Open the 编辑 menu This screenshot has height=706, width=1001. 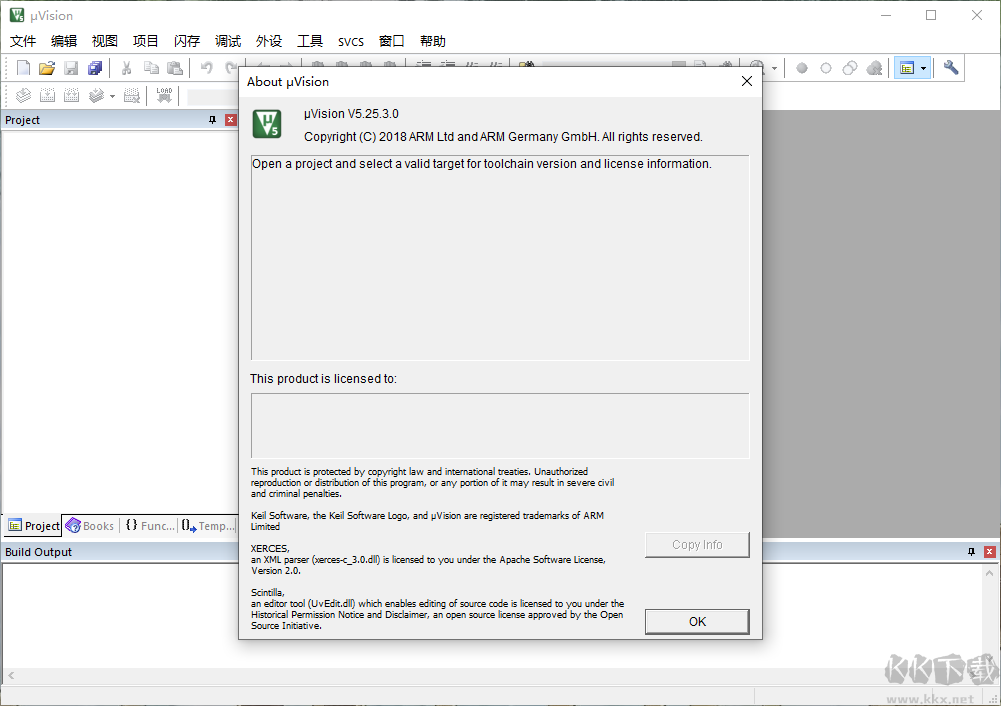tap(64, 41)
